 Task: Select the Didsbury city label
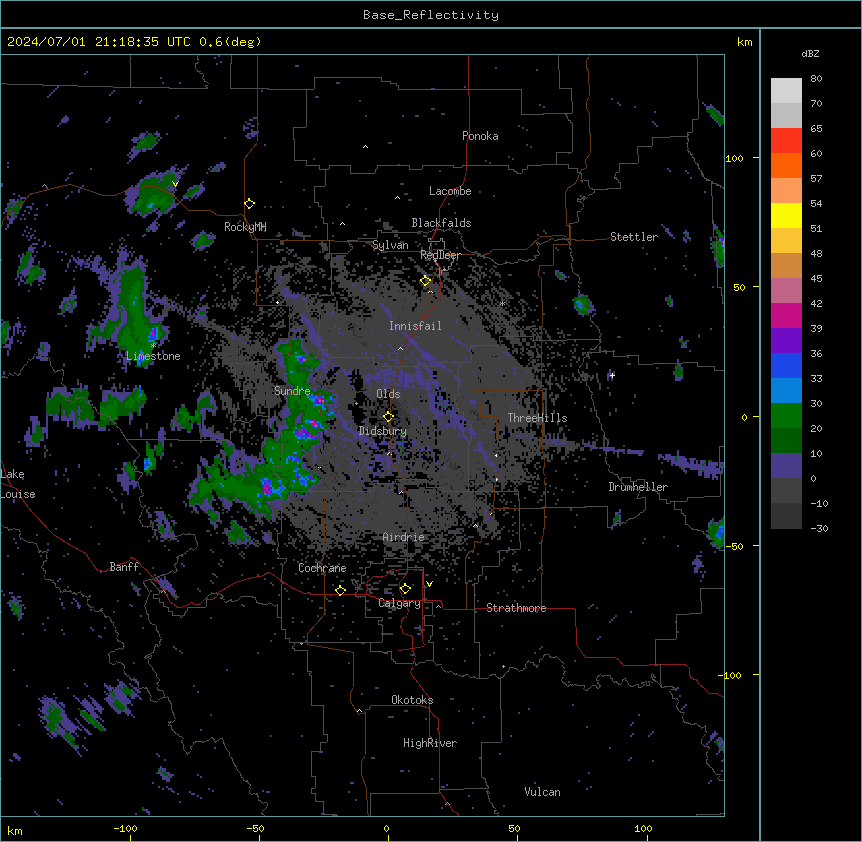383,431
